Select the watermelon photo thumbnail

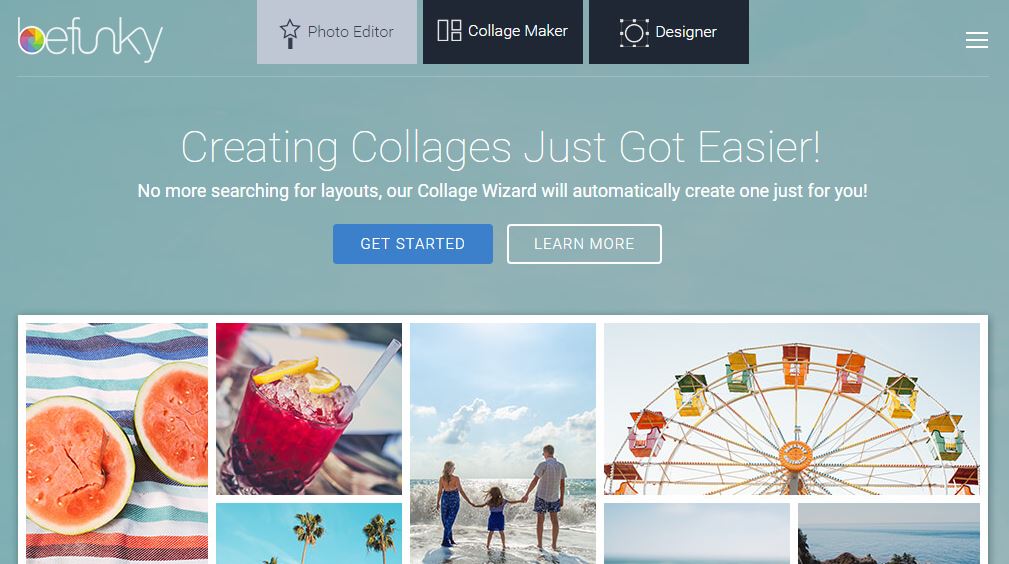coord(116,444)
